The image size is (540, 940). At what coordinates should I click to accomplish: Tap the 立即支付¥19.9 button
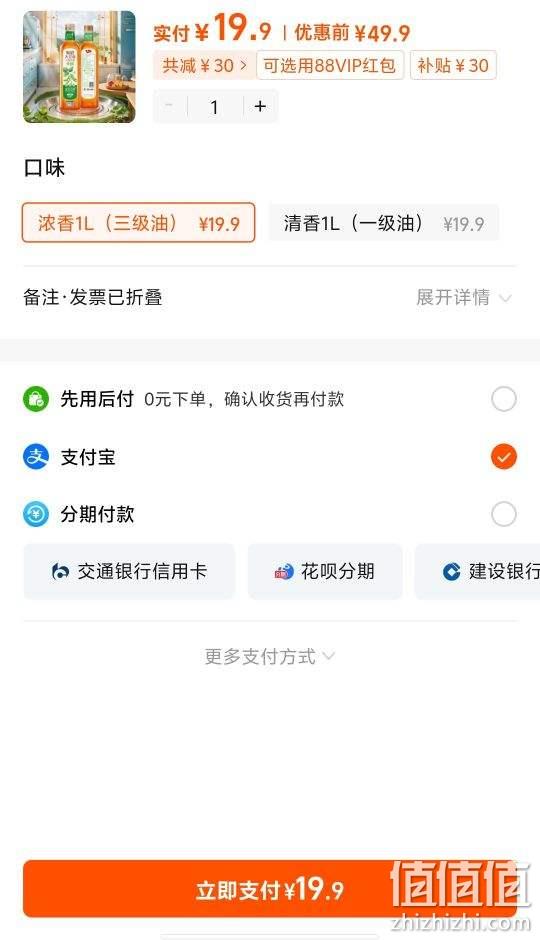pyautogui.click(x=270, y=890)
